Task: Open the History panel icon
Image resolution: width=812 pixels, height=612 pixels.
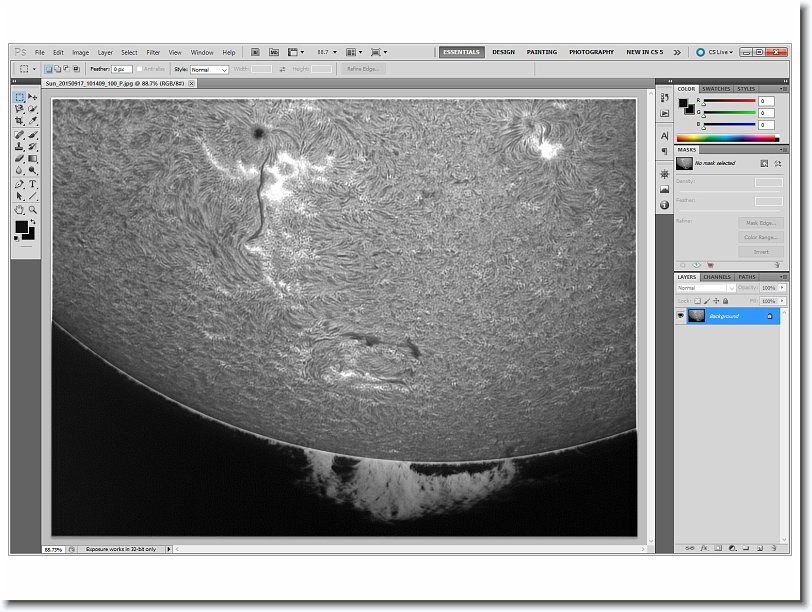Action: pos(664,97)
